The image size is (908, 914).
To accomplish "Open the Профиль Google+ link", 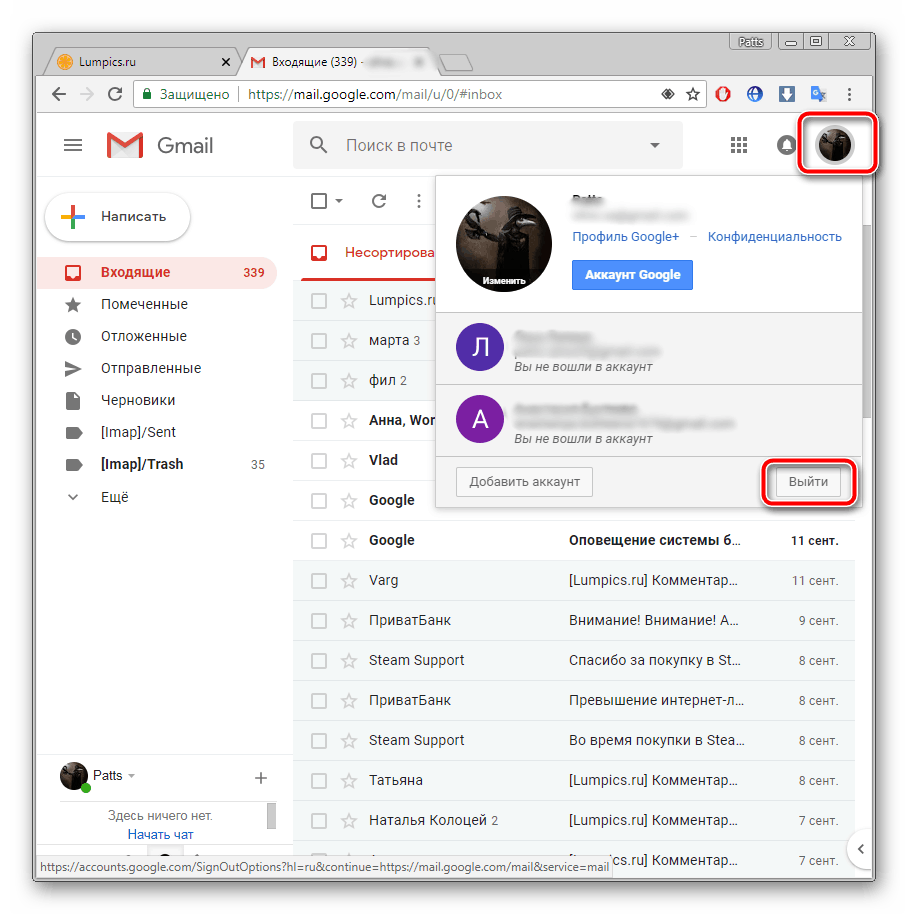I will point(625,237).
